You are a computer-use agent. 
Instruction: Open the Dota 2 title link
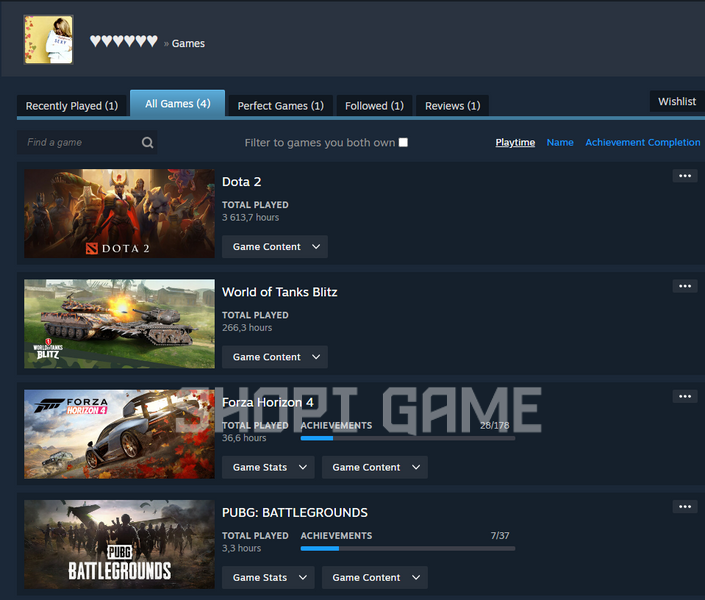point(241,182)
